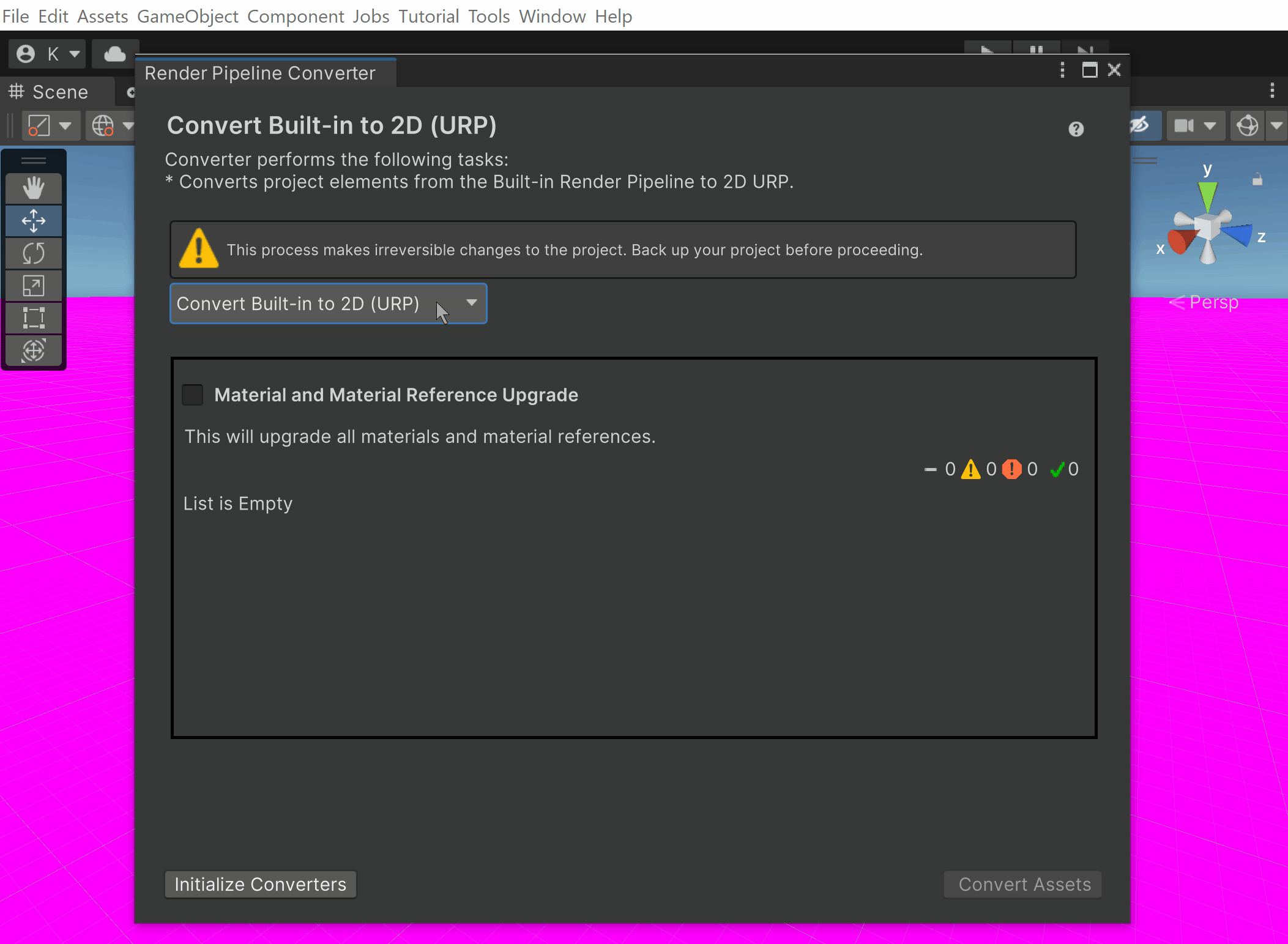Open the GameObject menu

coord(187,16)
